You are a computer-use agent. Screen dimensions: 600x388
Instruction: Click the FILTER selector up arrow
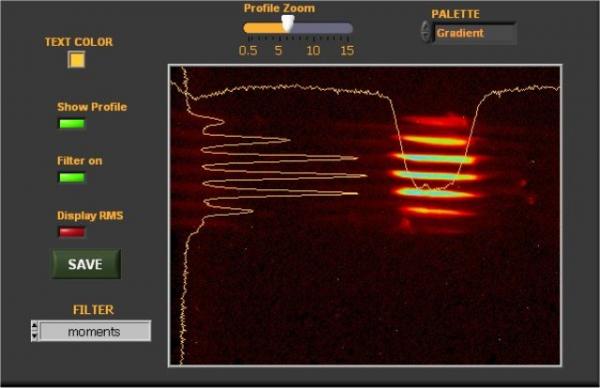(34, 326)
